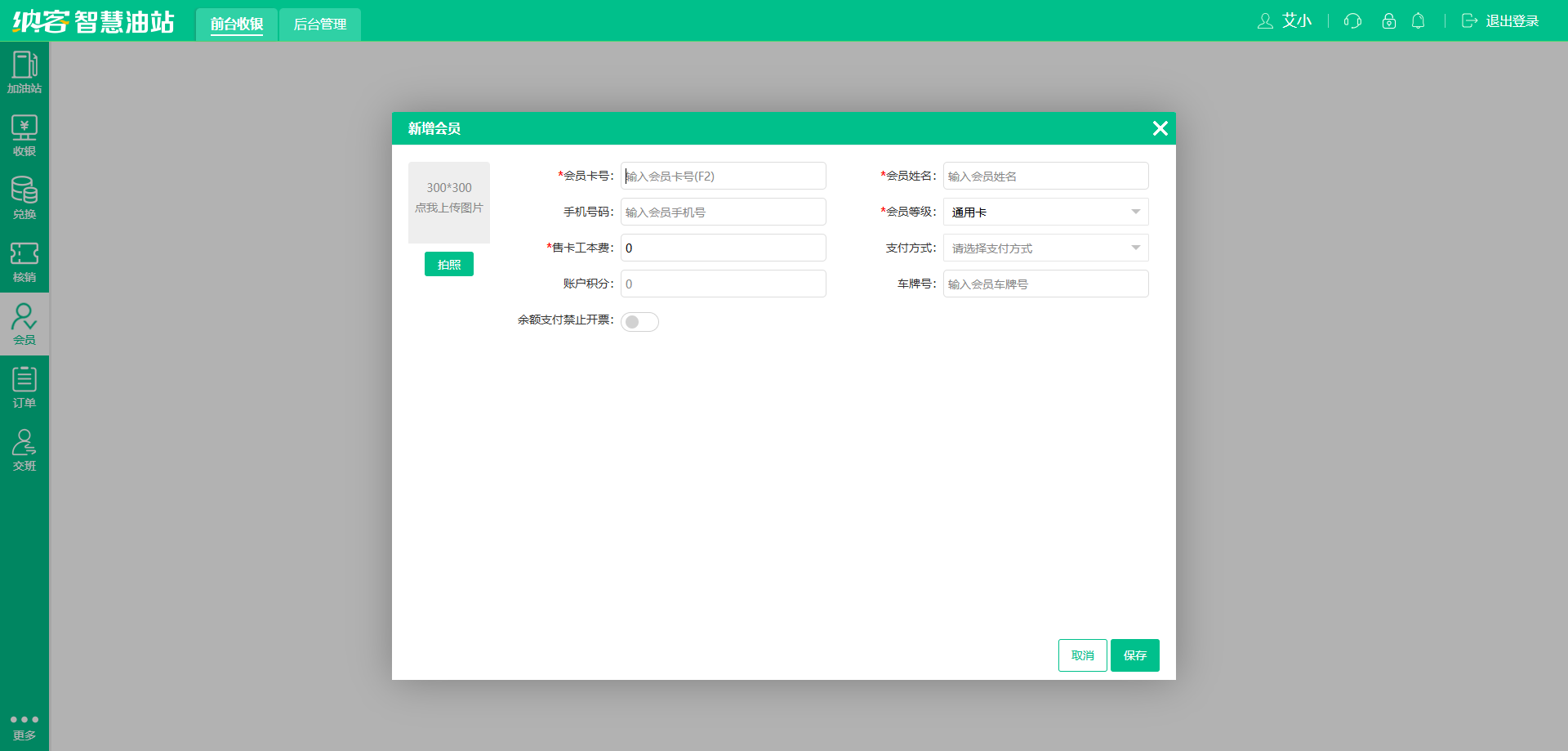This screenshot has width=1568, height=751.
Task: Open the 收银 cashier sidebar icon
Action: coord(24,135)
